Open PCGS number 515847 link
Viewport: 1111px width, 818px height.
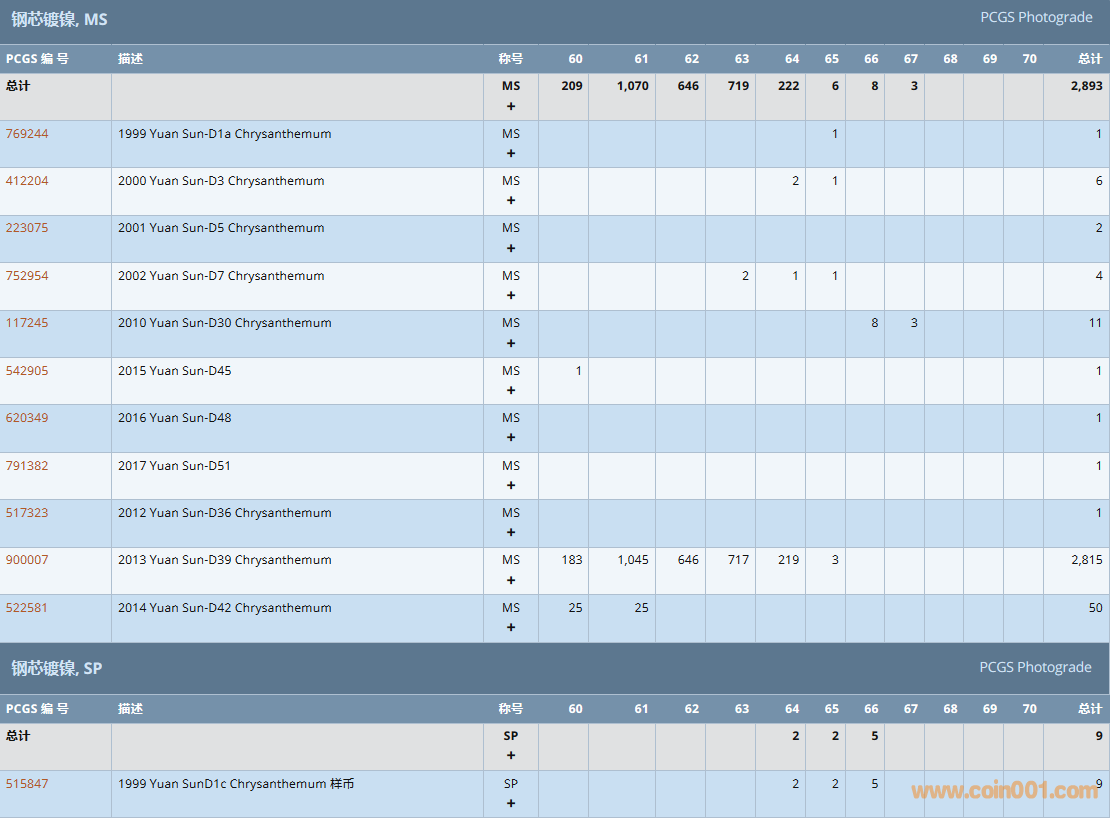[x=27, y=784]
